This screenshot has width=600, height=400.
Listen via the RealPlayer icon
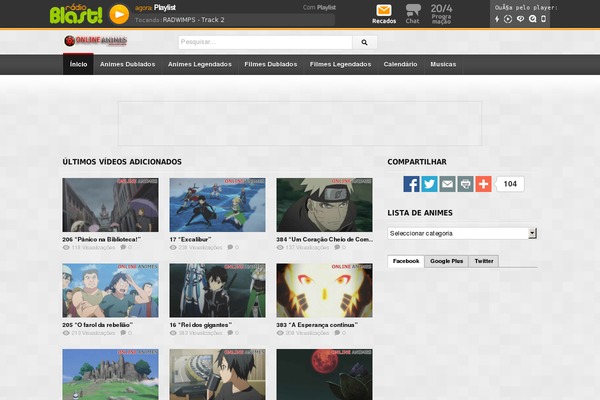pos(520,19)
